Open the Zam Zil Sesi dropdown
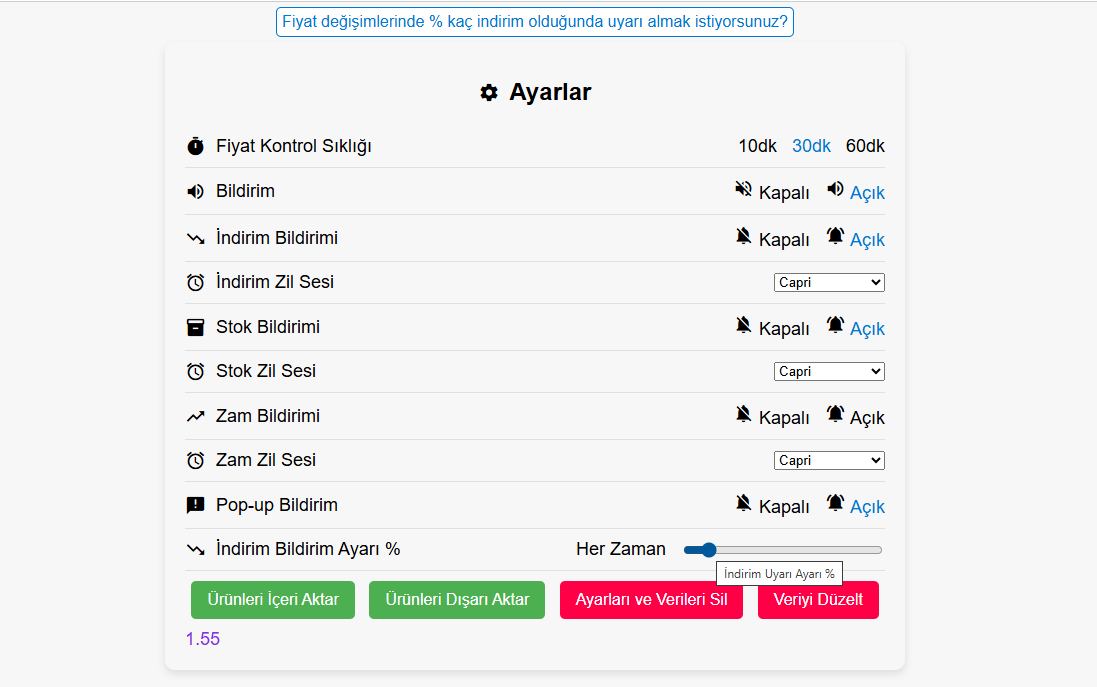The image size is (1097, 687). pyautogui.click(x=829, y=460)
